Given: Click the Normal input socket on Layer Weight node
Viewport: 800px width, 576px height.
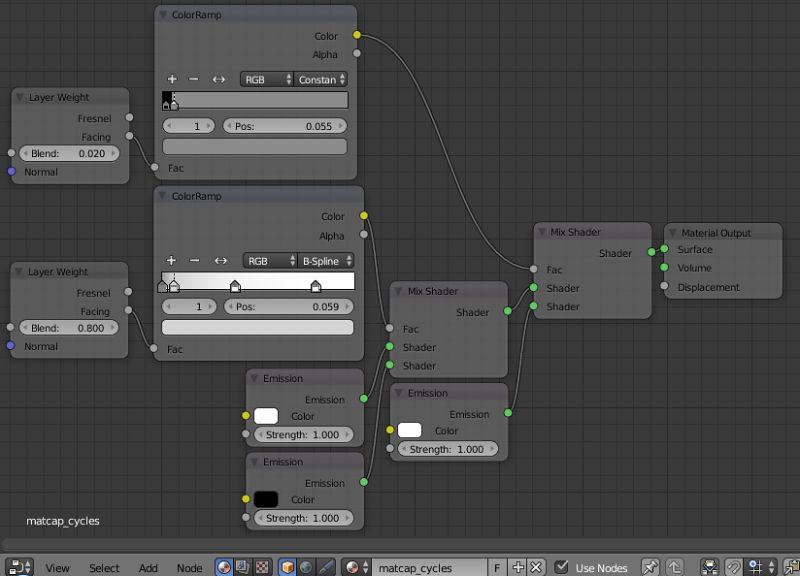Looking at the screenshot, I should [12, 172].
